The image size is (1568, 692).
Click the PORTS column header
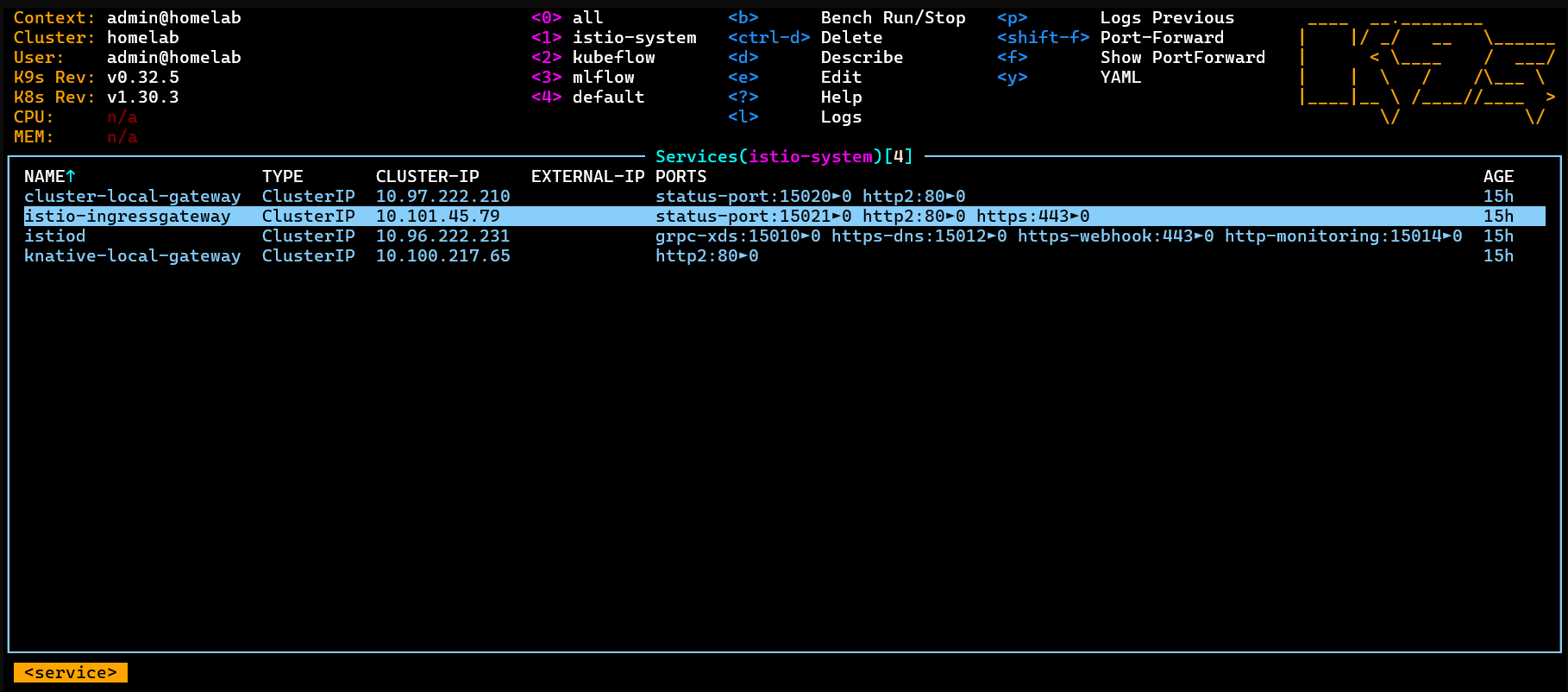pos(681,177)
